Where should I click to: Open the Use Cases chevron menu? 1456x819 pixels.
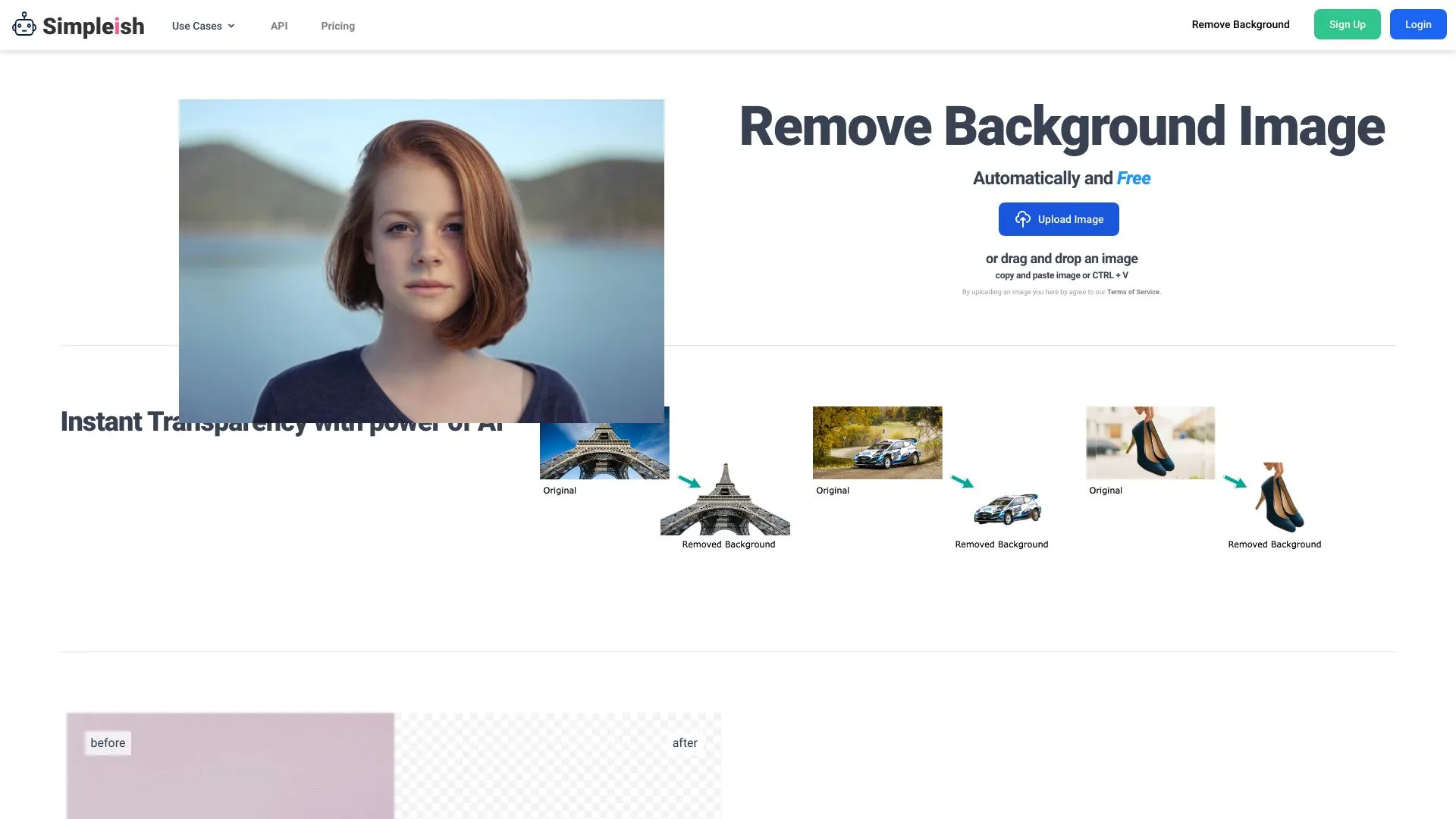point(231,25)
